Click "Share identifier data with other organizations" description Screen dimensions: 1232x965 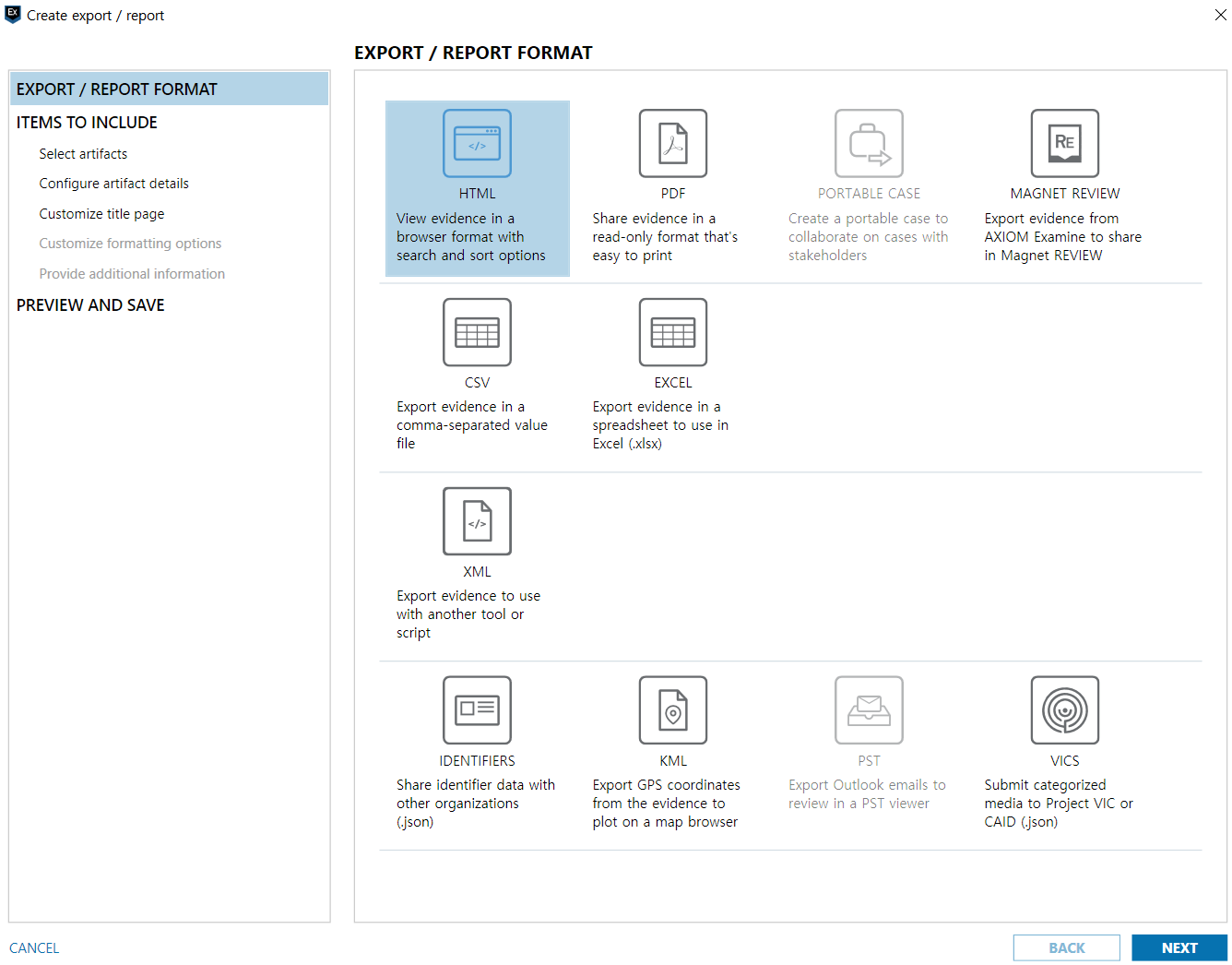476,804
